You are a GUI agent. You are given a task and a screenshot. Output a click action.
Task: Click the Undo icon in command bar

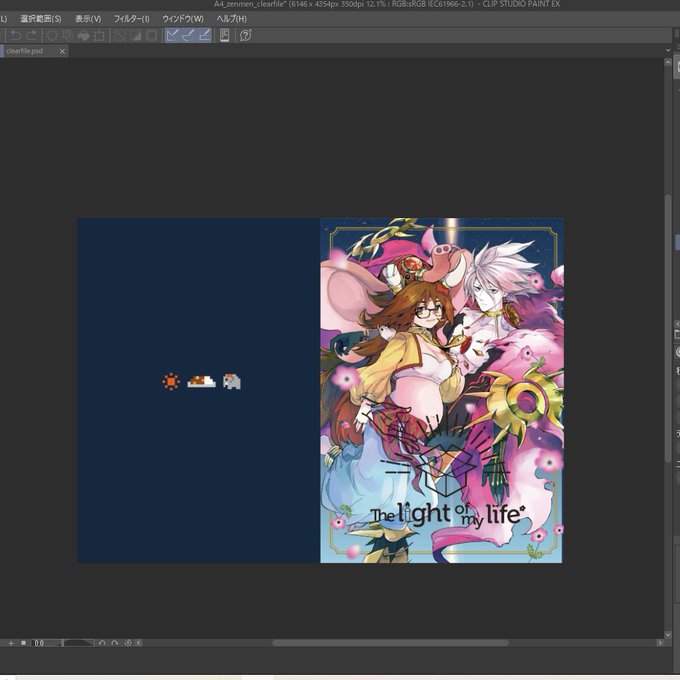coord(16,36)
